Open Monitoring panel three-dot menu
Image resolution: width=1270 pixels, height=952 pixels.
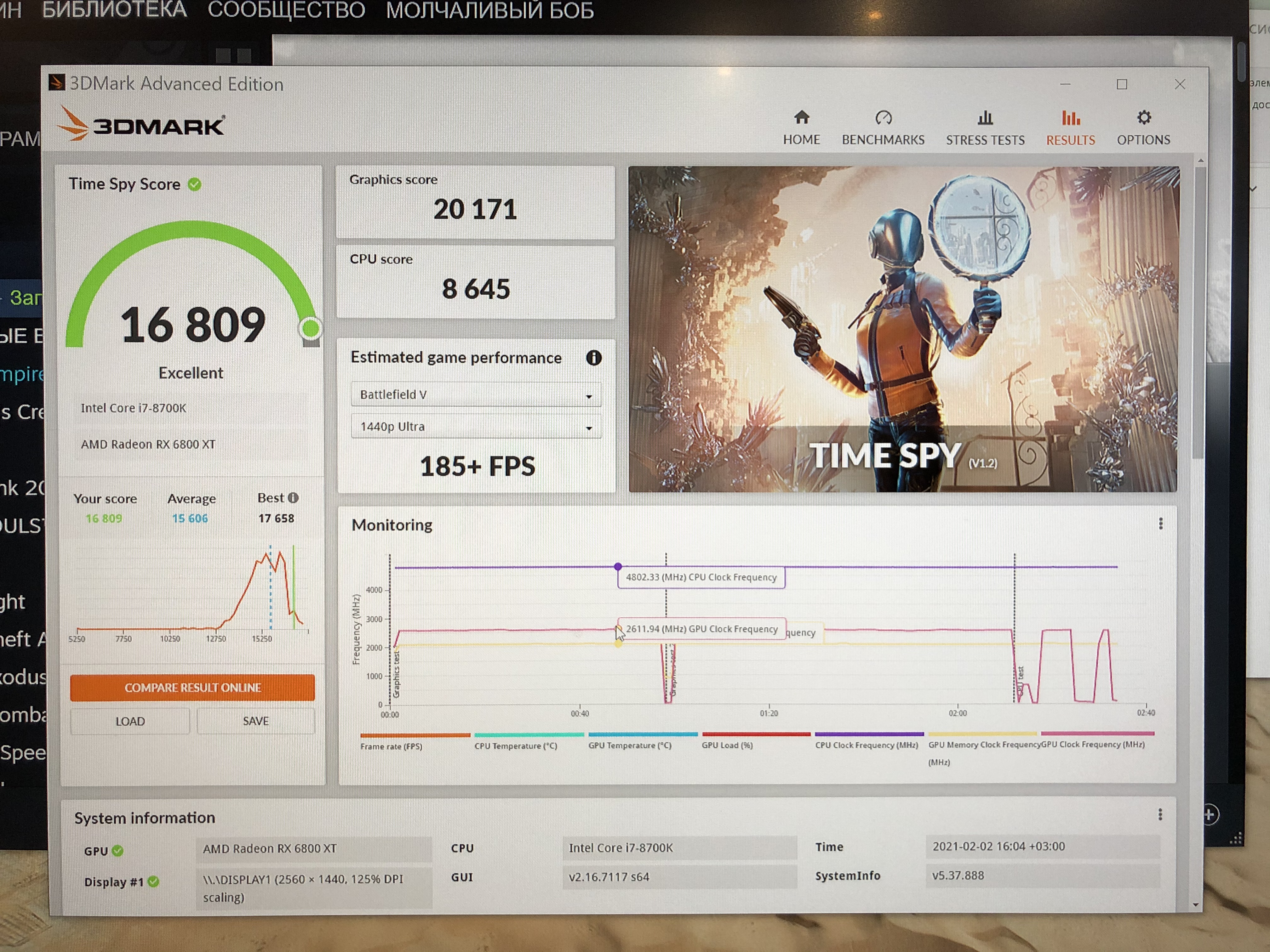click(x=1160, y=523)
